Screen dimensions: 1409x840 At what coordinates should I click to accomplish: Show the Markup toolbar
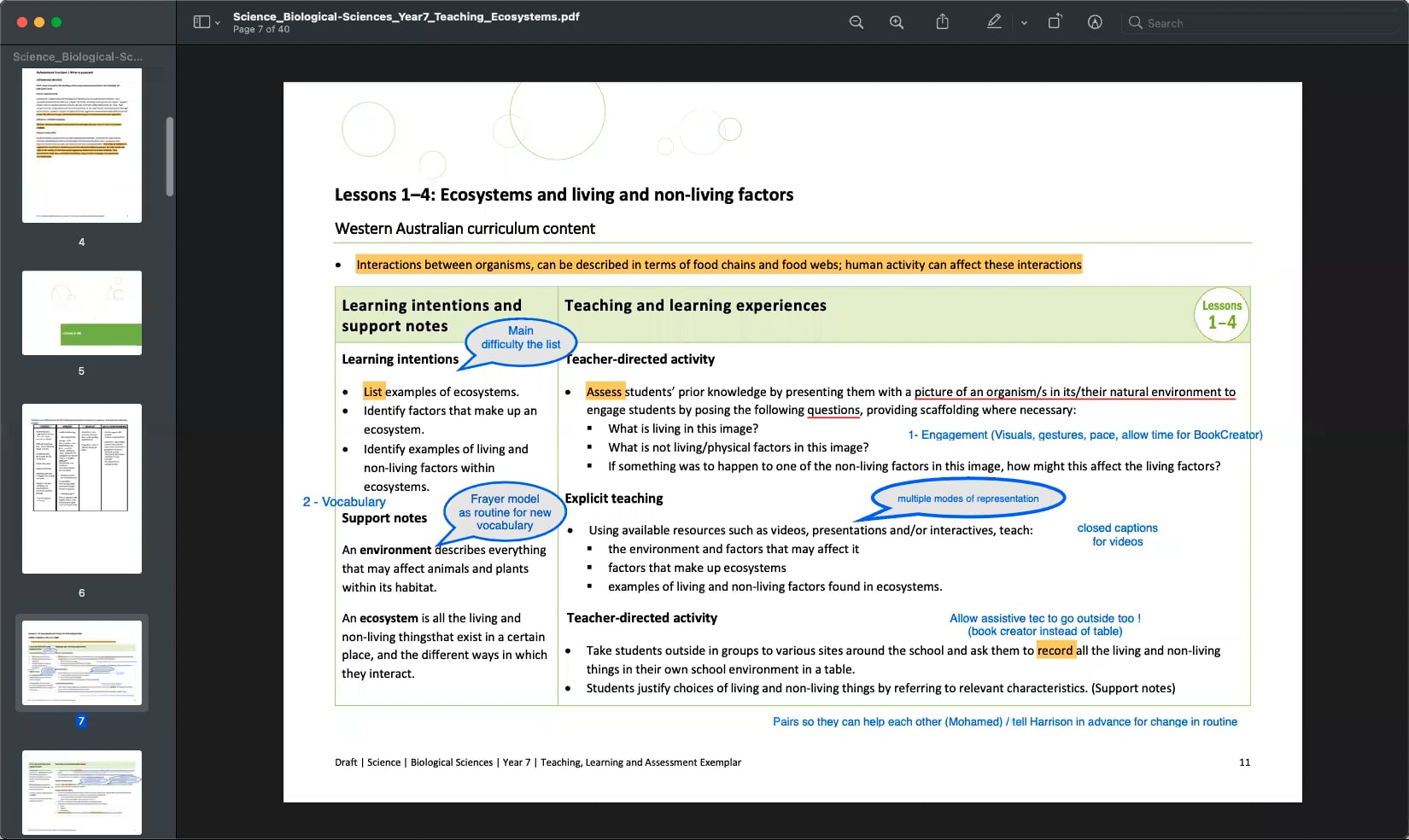(1095, 22)
